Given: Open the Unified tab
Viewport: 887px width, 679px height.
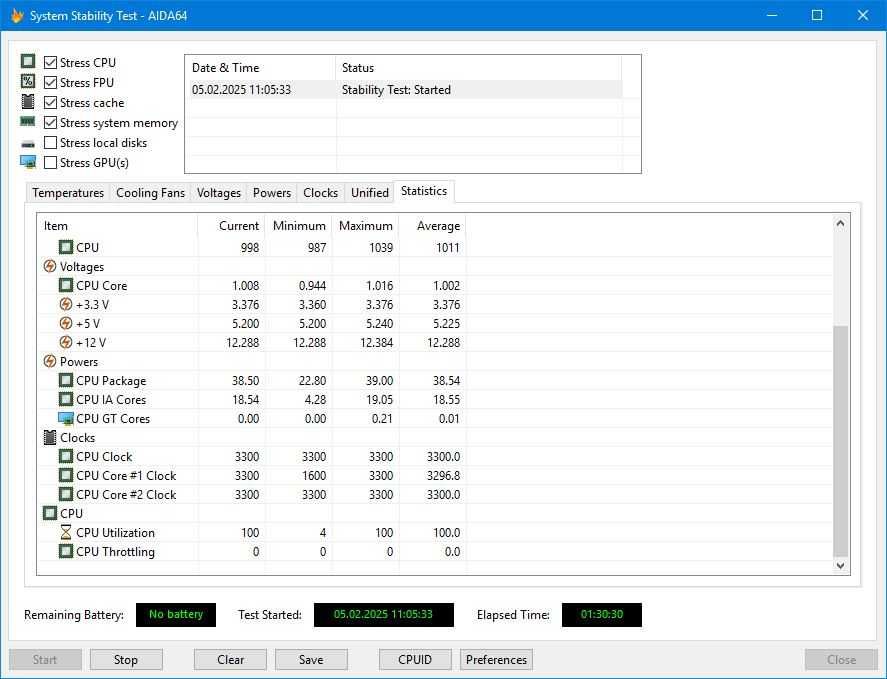Looking at the screenshot, I should click(370, 193).
